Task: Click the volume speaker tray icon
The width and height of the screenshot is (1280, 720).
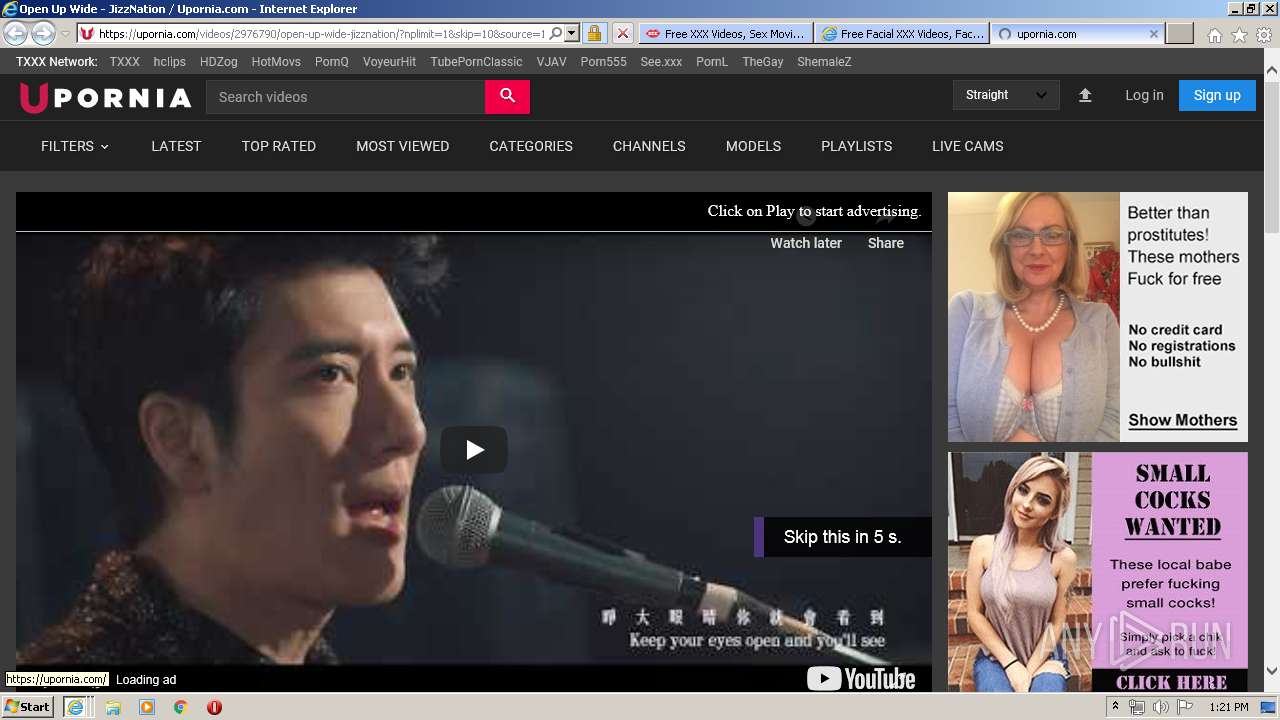Action: [1160, 707]
